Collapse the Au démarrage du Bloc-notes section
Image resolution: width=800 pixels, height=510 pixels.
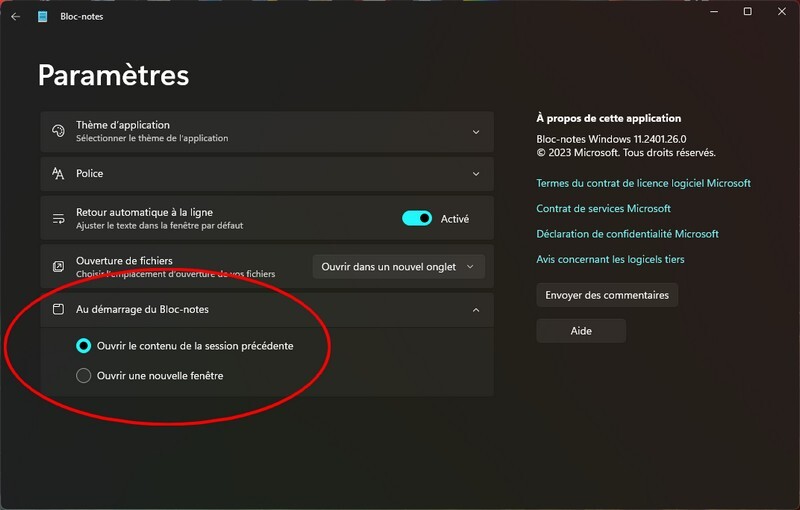tap(476, 310)
